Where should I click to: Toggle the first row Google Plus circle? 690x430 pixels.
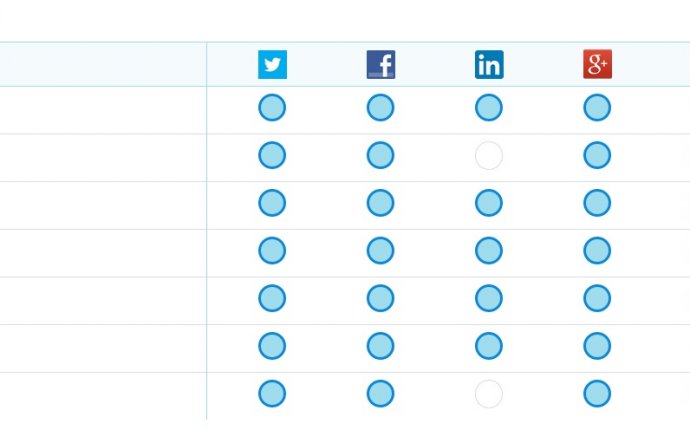[x=597, y=107]
